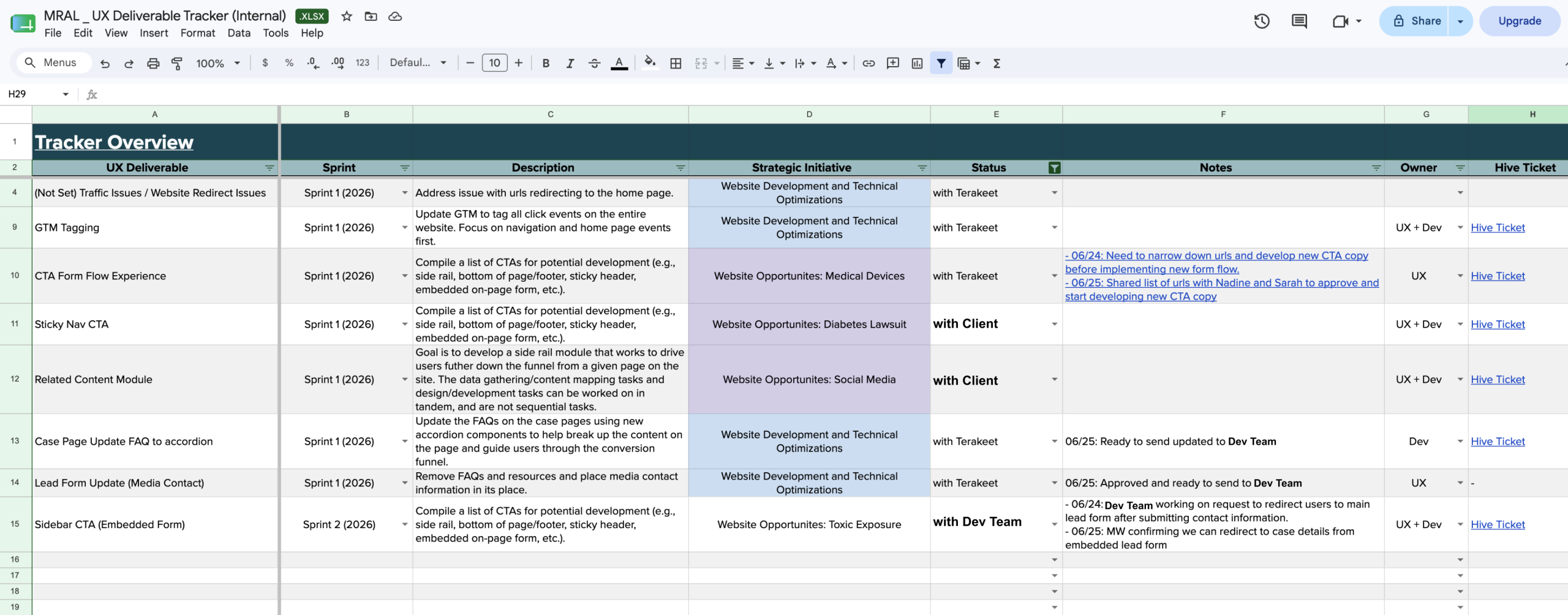This screenshot has height=615, width=1568.
Task: Click the Insert comment icon
Action: [893, 63]
